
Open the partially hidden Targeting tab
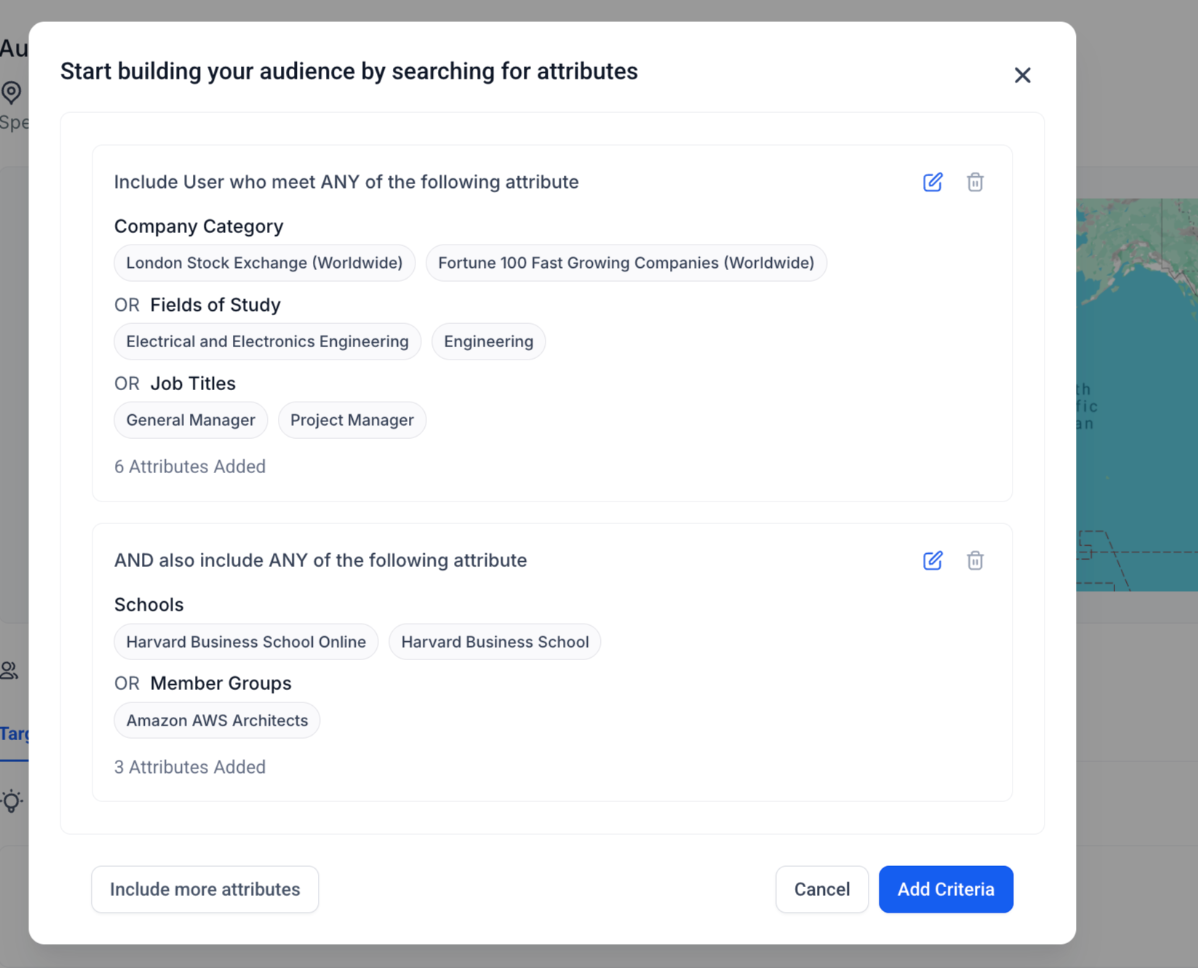[14, 734]
